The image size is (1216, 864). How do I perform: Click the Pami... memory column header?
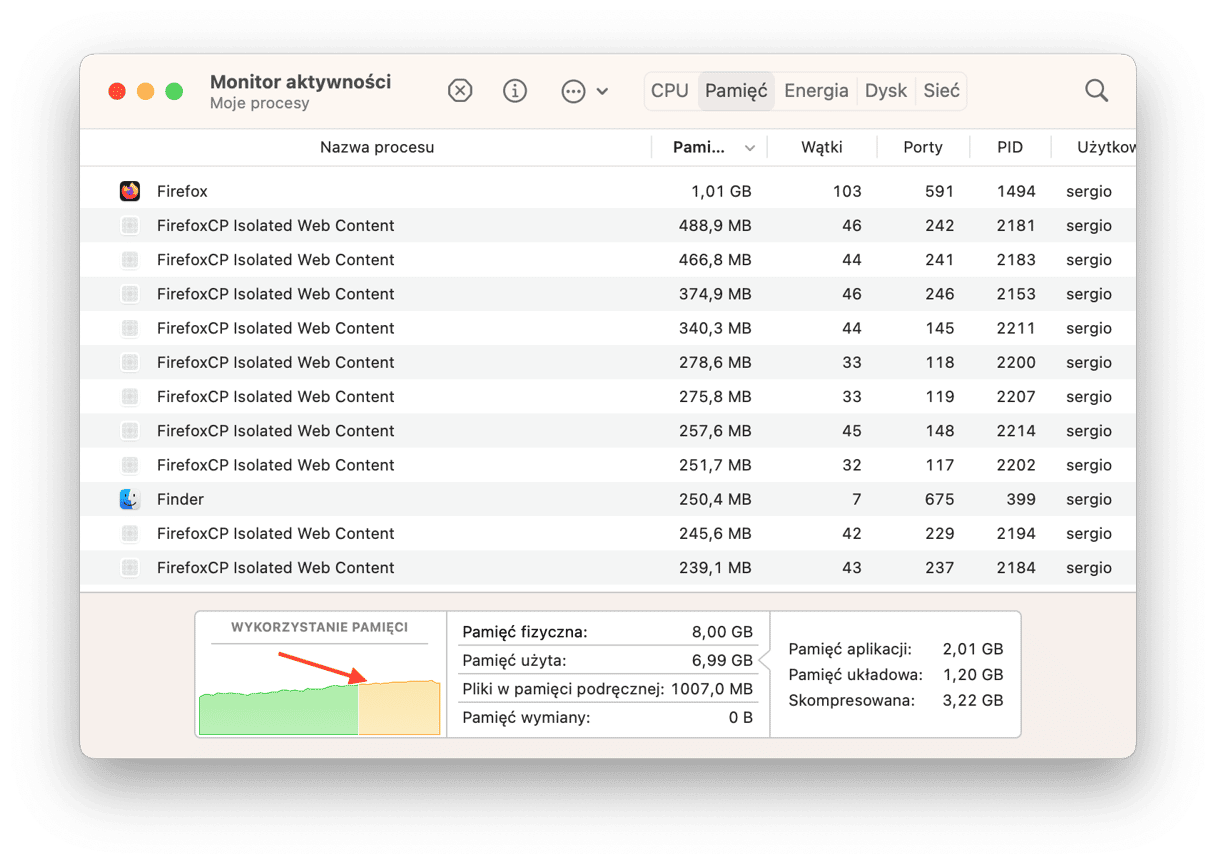click(699, 147)
